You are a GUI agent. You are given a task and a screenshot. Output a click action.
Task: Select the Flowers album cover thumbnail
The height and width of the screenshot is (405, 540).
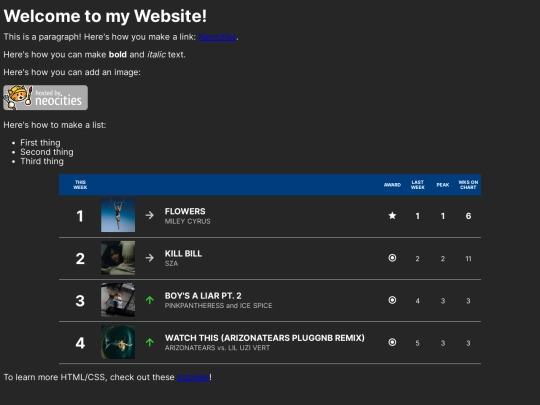pos(118,215)
